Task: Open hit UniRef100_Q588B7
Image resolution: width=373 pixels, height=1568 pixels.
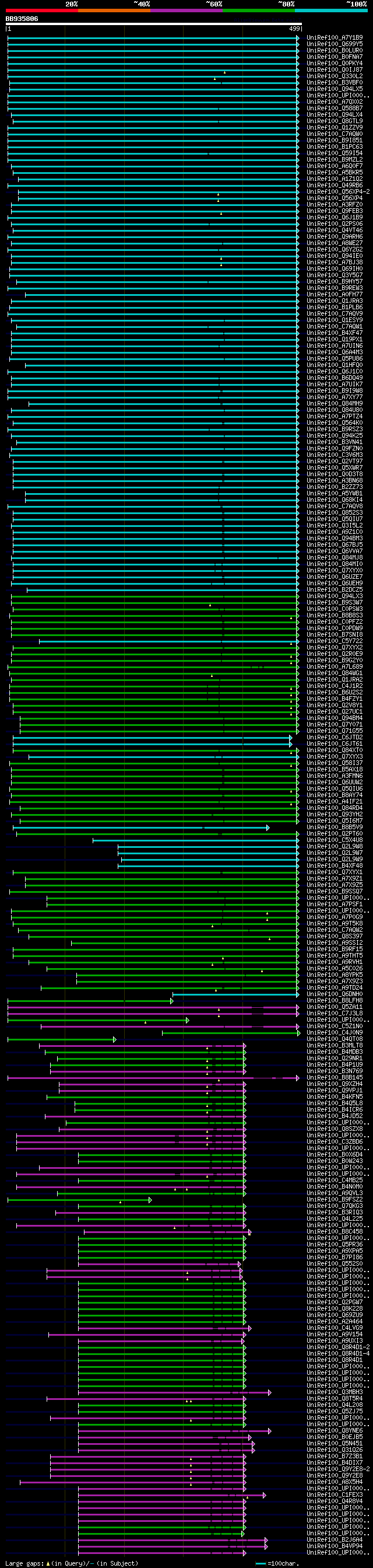Action: 335,109
